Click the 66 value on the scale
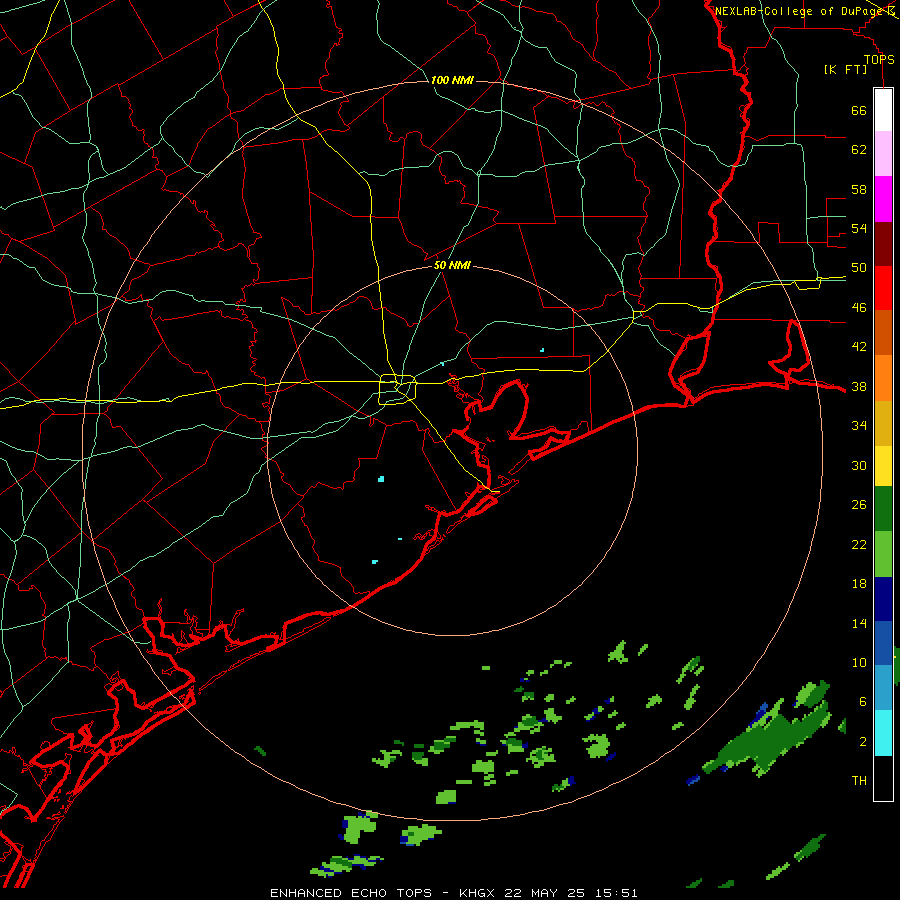The width and height of the screenshot is (900, 900). click(859, 110)
